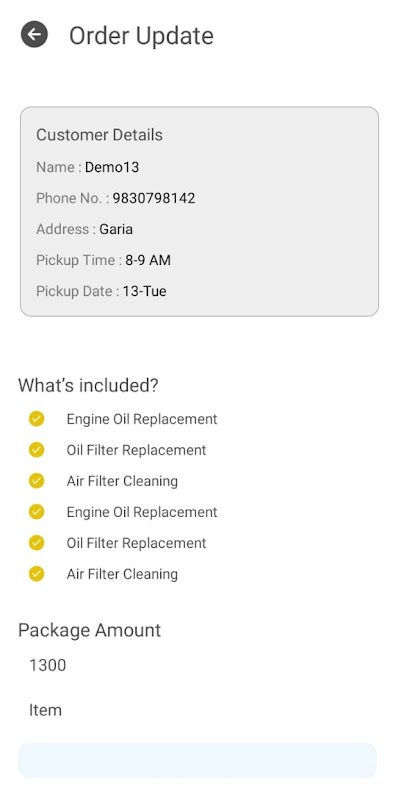Tap the back arrow icon

tap(34, 35)
